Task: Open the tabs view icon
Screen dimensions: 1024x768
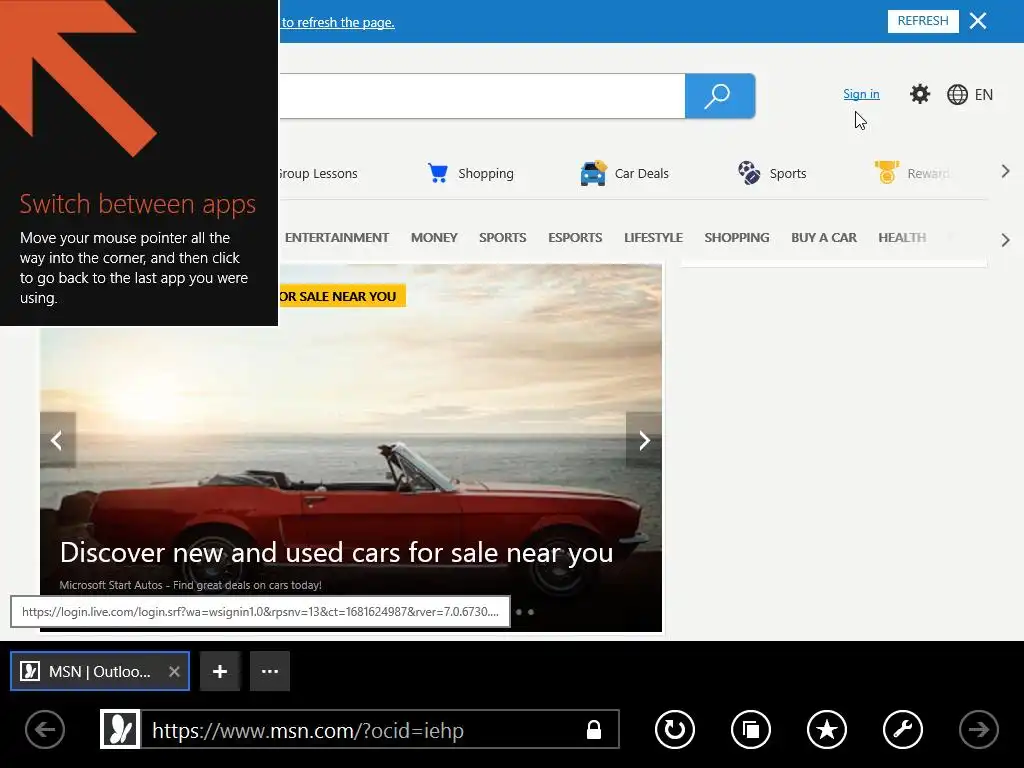Action: click(x=751, y=729)
